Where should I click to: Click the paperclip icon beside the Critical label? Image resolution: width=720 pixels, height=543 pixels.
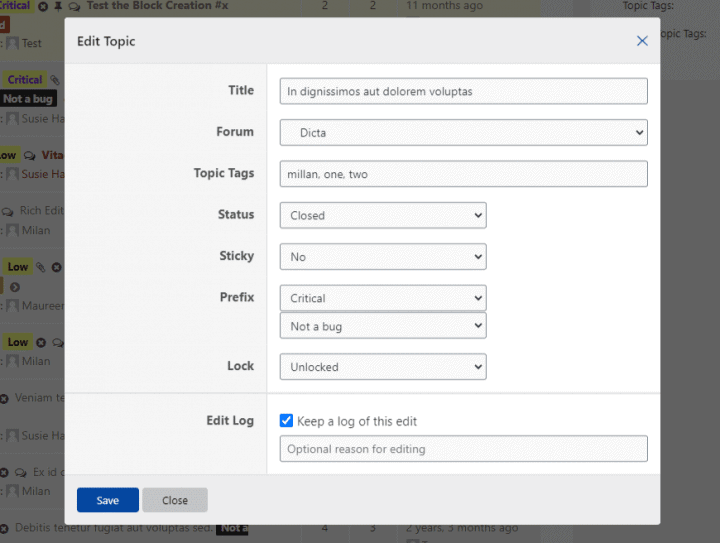[x=55, y=80]
